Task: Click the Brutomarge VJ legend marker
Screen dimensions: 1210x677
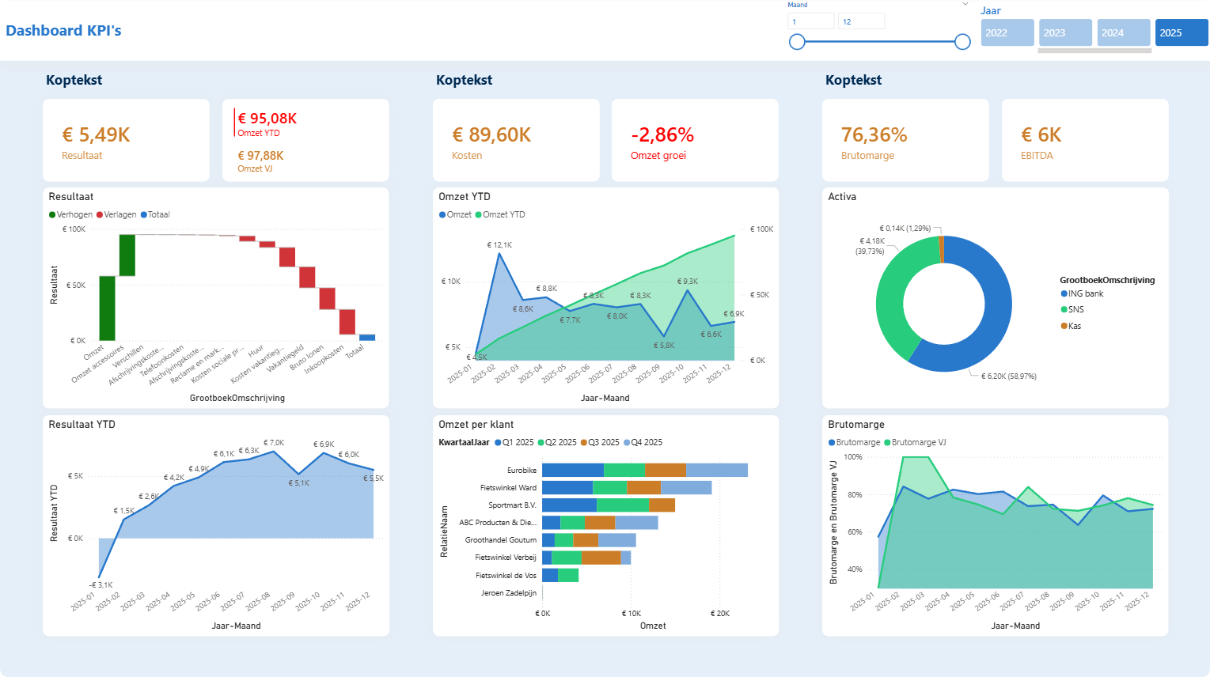Action: [x=886, y=442]
